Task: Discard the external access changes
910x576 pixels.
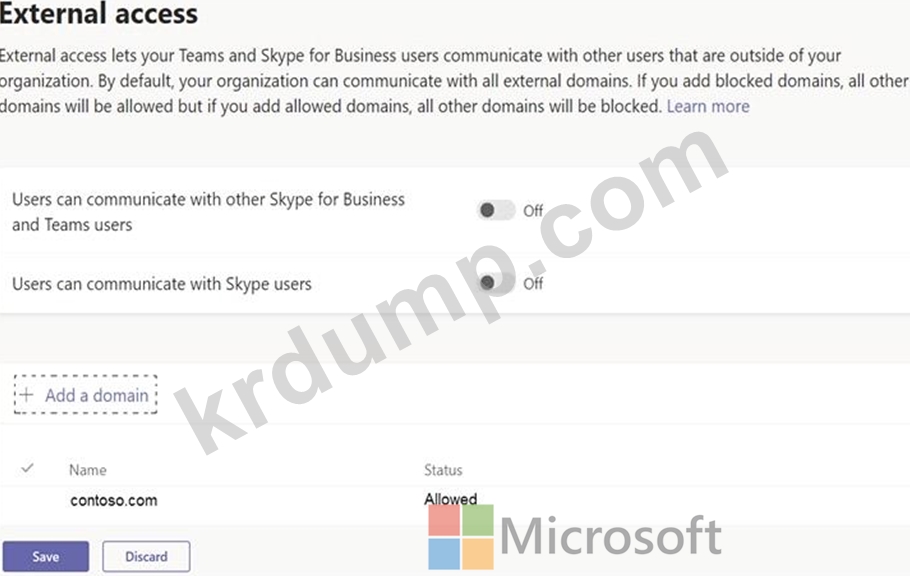Action: (x=146, y=556)
